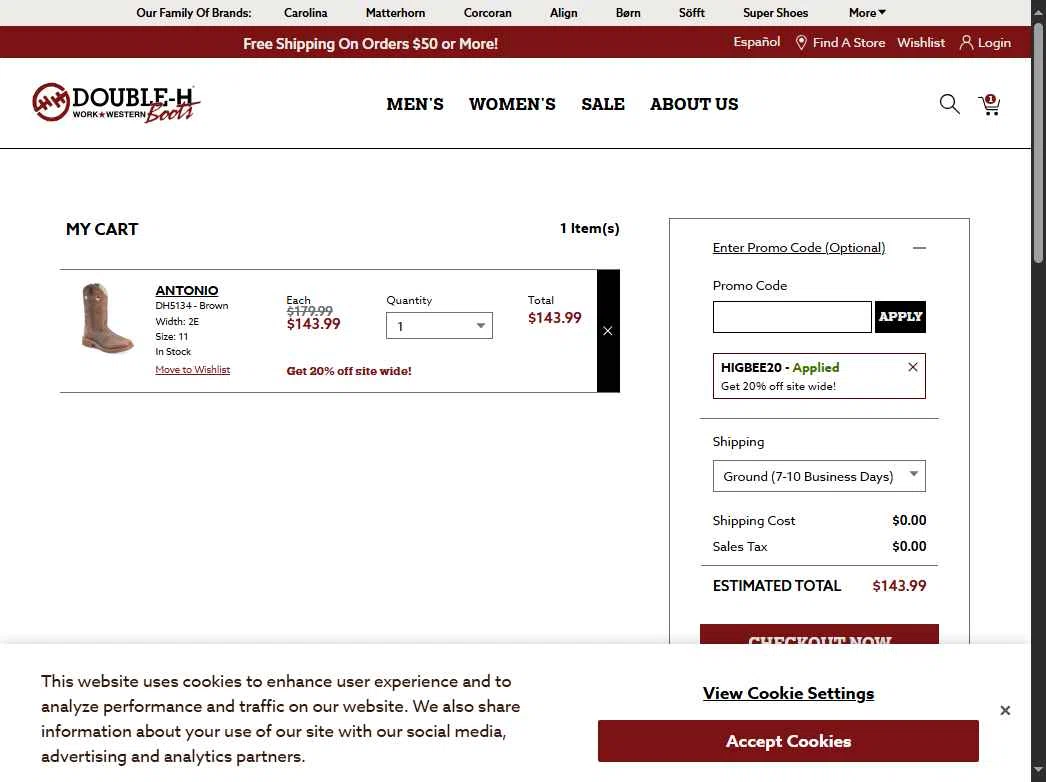Image resolution: width=1046 pixels, height=782 pixels.
Task: Click the Double-H Boots logo
Action: point(116,103)
